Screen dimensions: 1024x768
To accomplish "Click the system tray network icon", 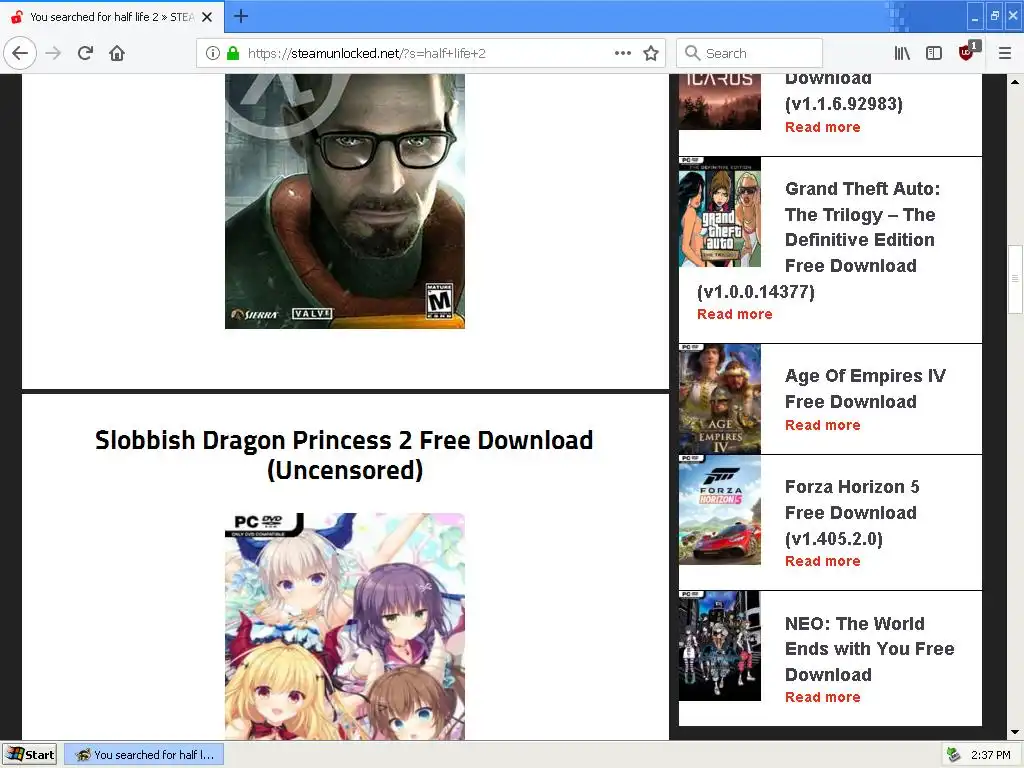I will pos(953,754).
